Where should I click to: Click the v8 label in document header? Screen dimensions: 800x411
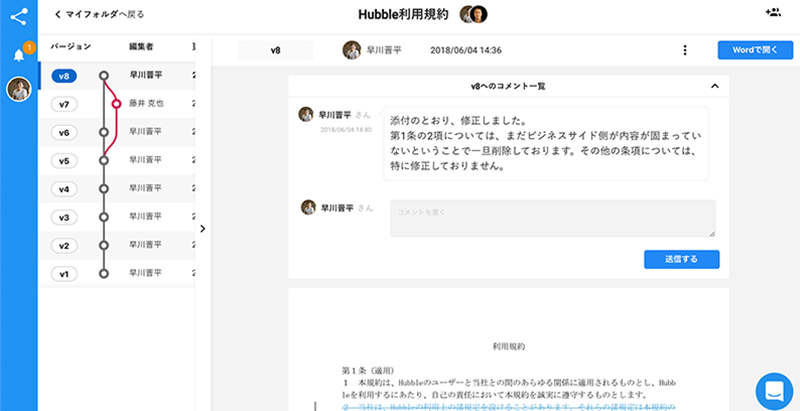(x=276, y=50)
